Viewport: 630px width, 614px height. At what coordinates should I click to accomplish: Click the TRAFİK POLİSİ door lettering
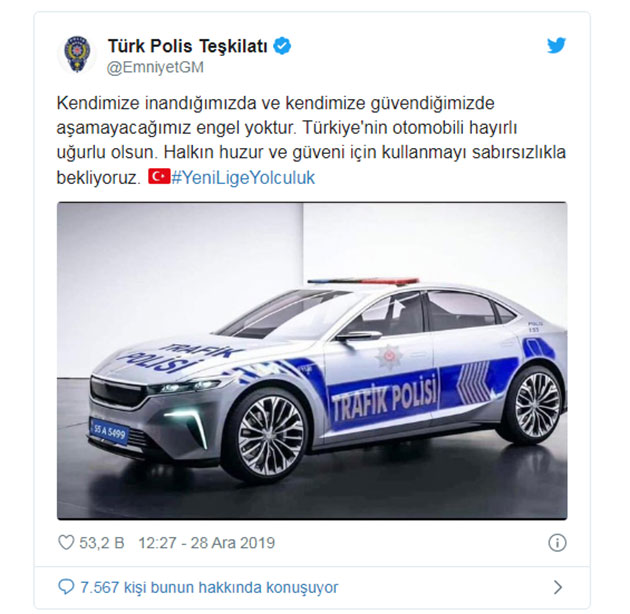[x=384, y=398]
